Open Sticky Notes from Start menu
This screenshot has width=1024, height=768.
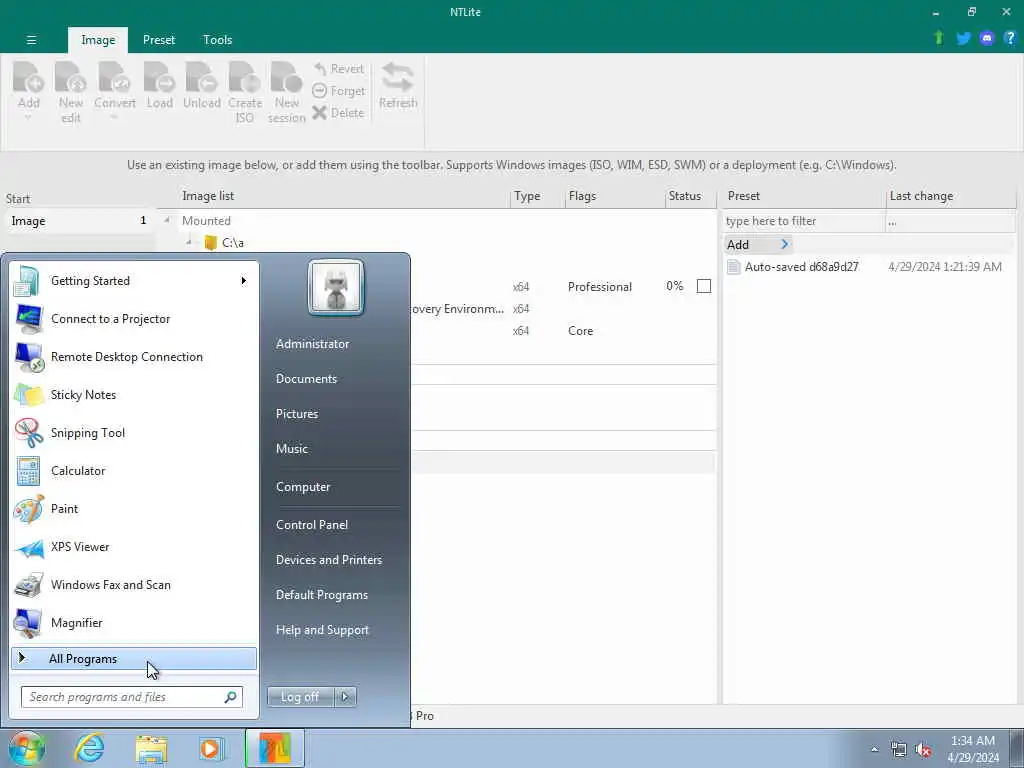(134, 394)
